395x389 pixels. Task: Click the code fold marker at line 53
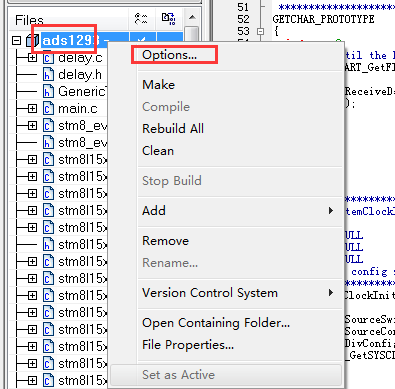[261, 31]
